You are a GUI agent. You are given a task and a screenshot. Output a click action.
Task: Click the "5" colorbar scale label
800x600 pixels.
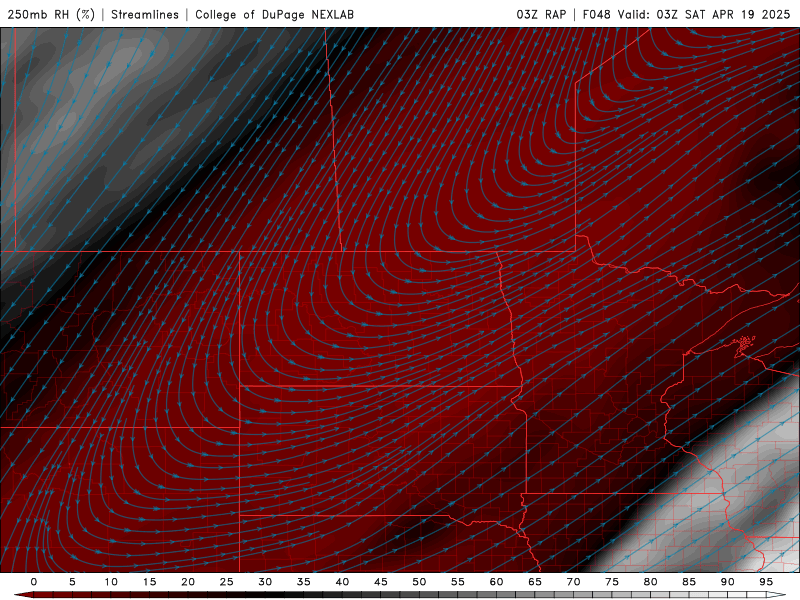(72, 582)
